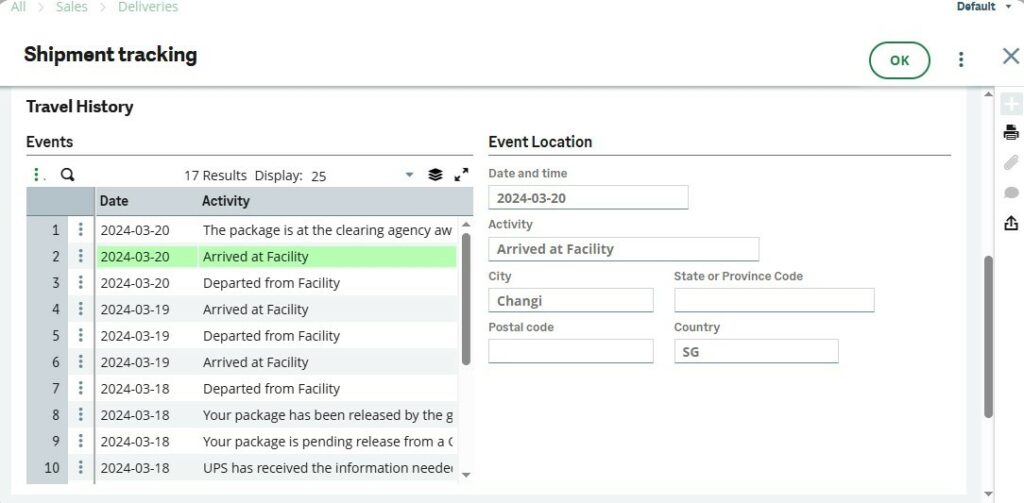Open attachments paperclip in right sidebar
Screen dimensions: 1024x503
coord(1011,163)
